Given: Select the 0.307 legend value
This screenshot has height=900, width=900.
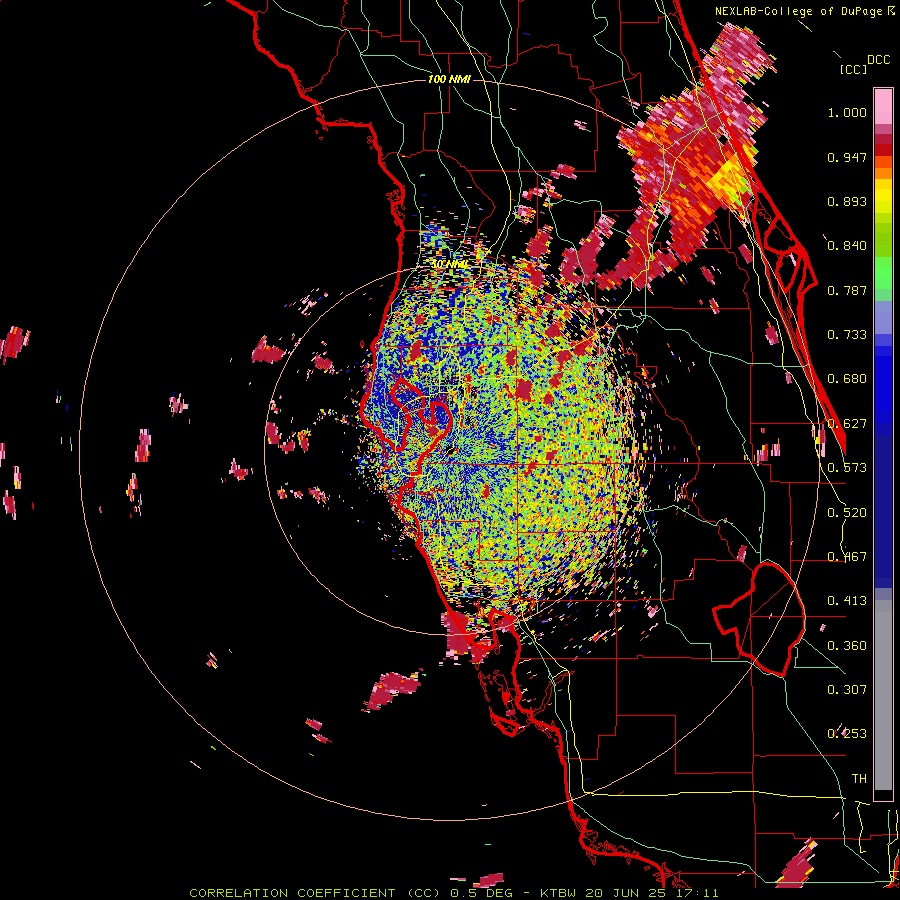Looking at the screenshot, I should tap(847, 690).
